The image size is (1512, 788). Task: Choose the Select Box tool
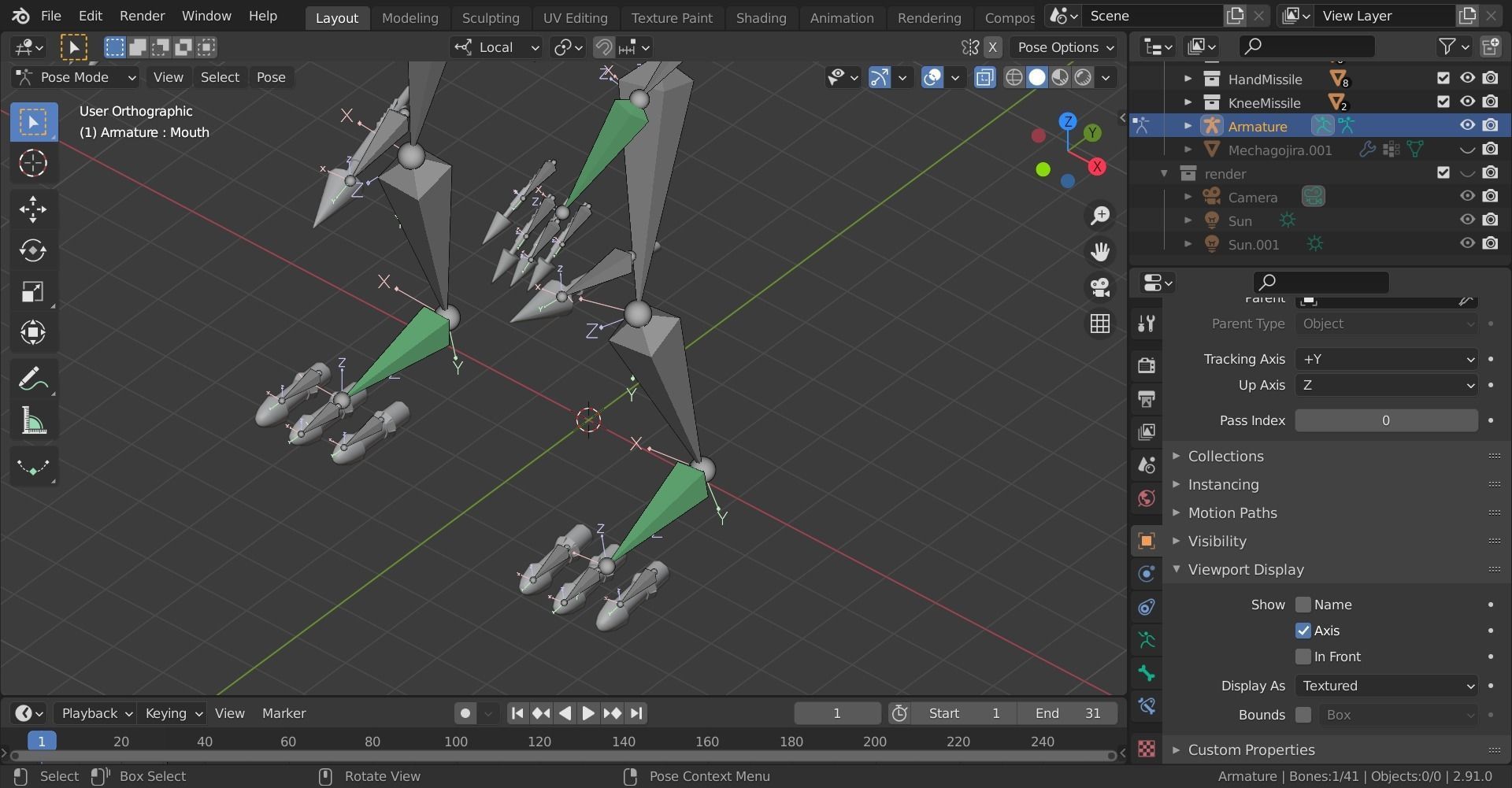pyautogui.click(x=33, y=122)
